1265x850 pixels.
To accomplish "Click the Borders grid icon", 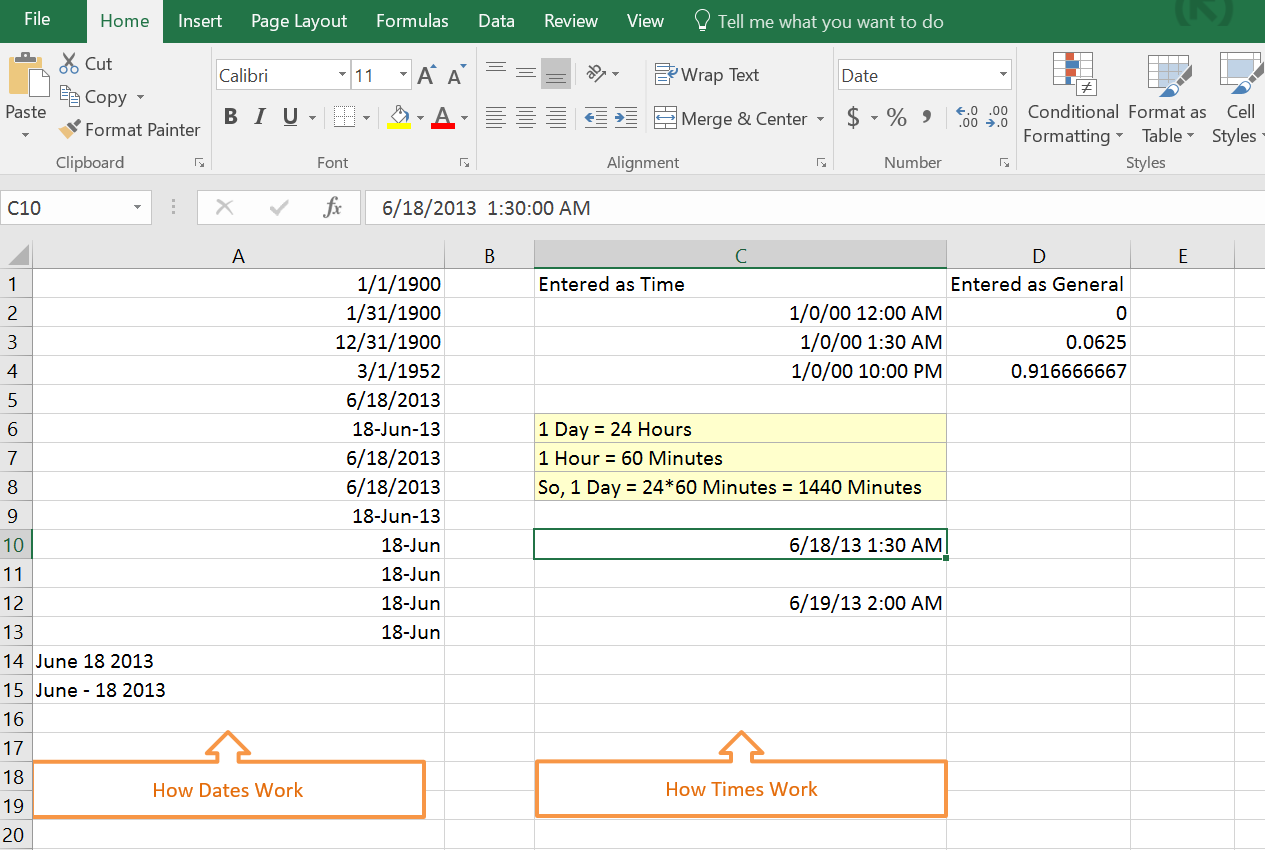I will 345,118.
